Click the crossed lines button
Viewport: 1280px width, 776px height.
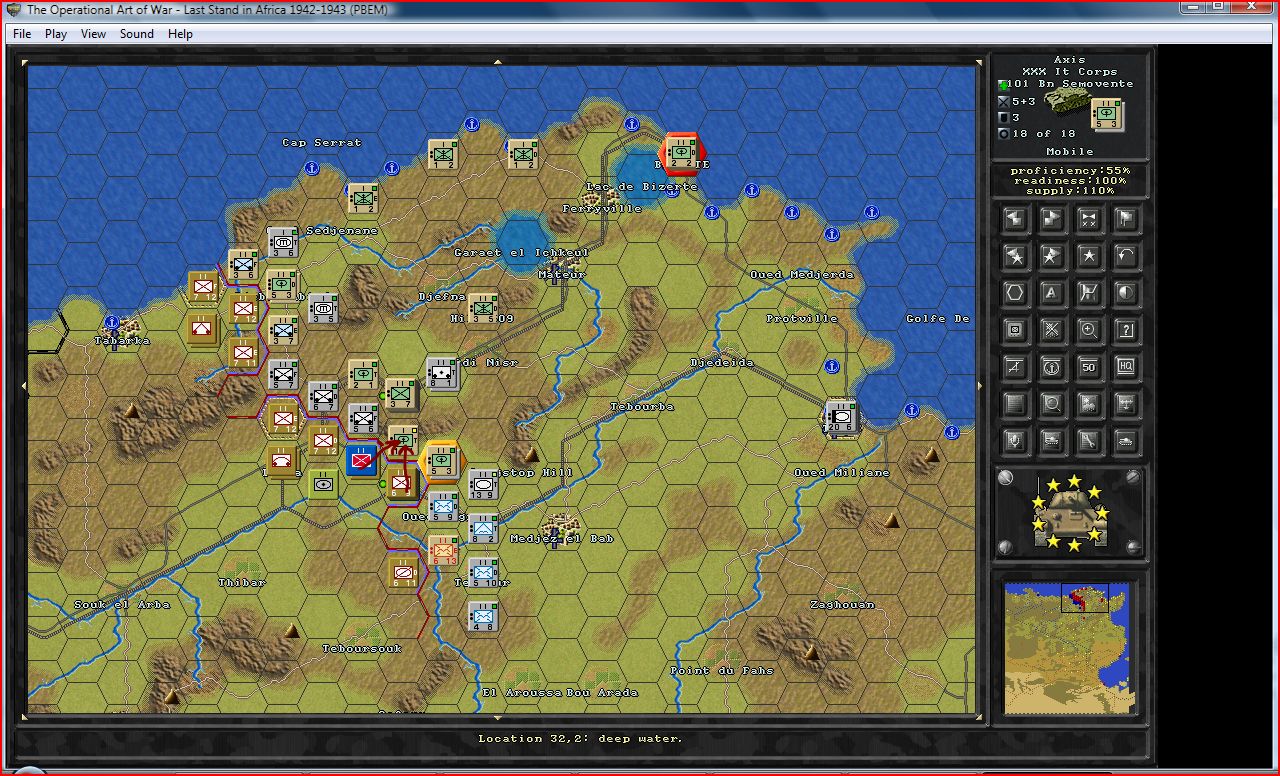[1052, 330]
